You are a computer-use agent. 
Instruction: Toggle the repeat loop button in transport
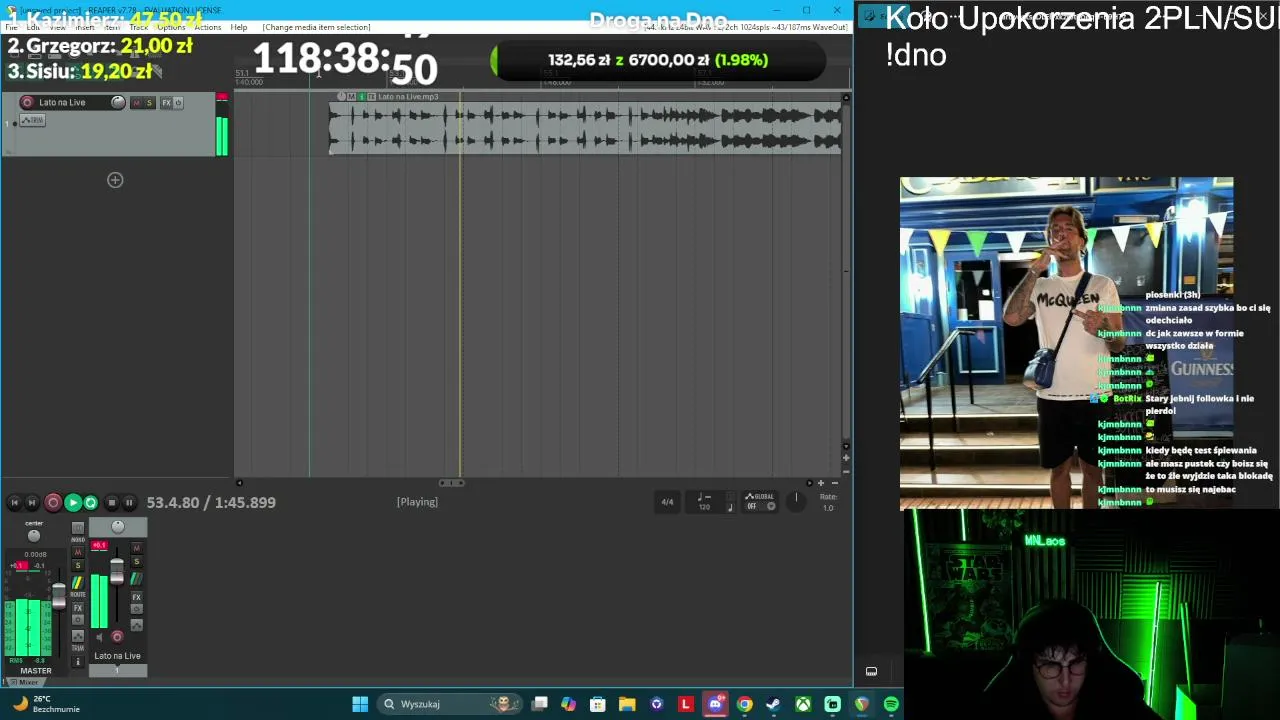coord(90,503)
